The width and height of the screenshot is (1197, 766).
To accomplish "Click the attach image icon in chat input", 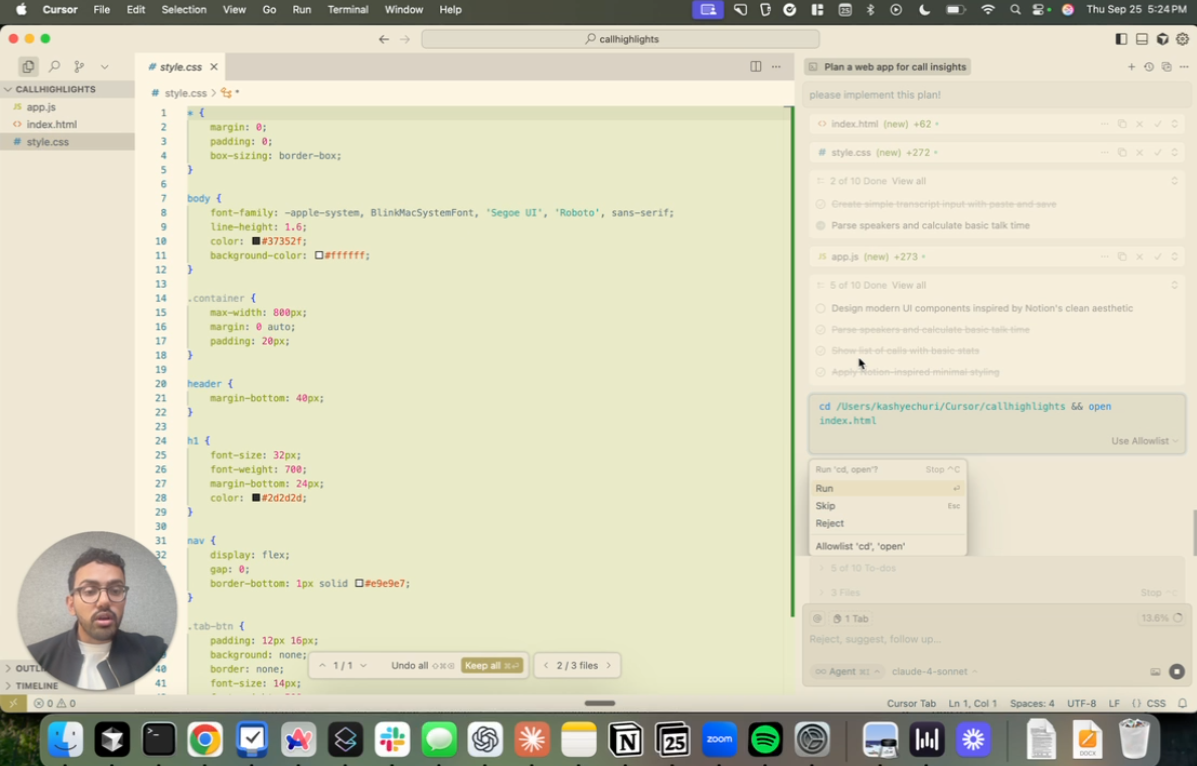I will tap(1155, 672).
